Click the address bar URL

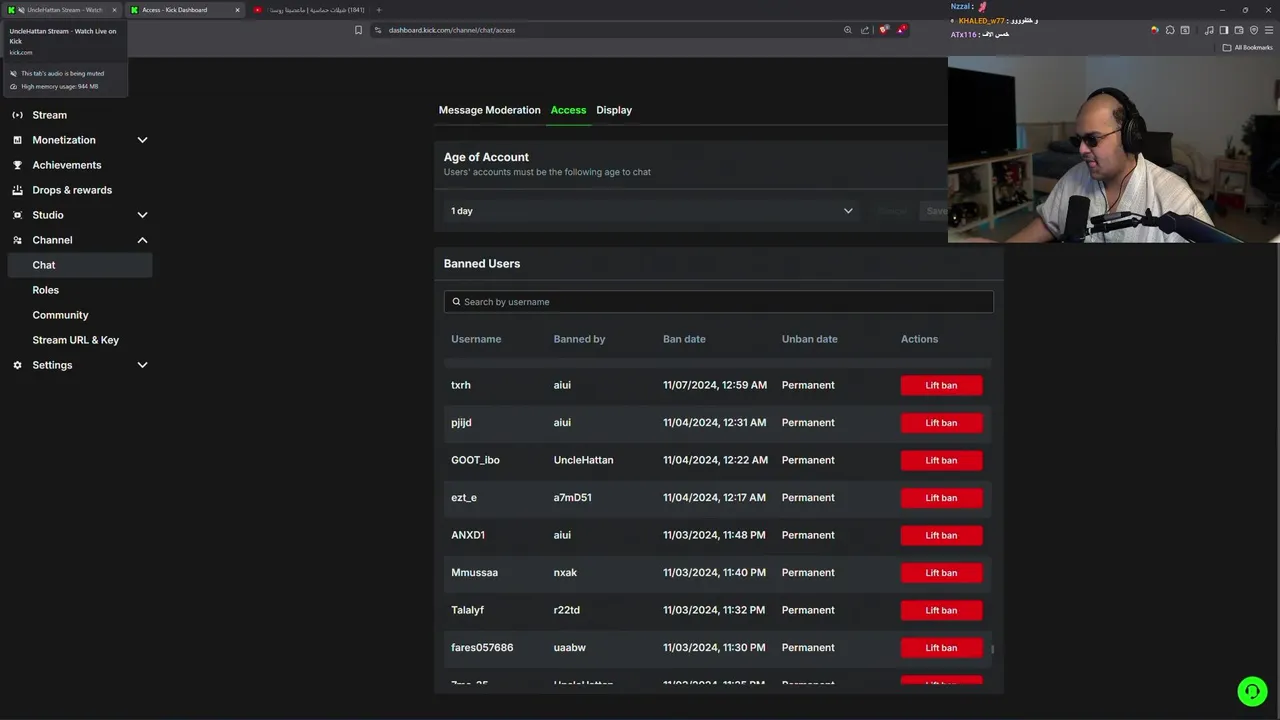452,30
